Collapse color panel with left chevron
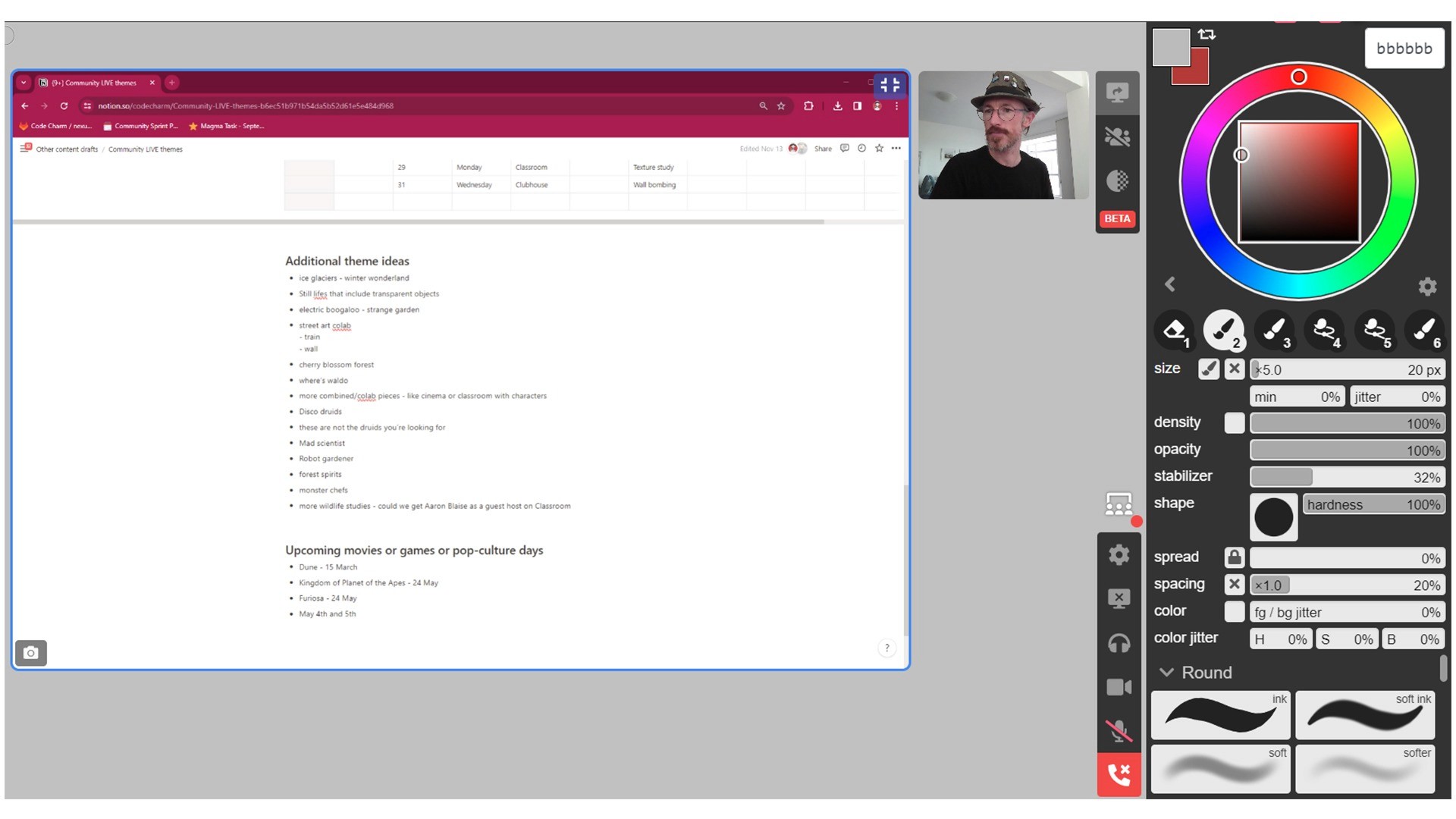This screenshot has height=819, width=1456. point(1170,284)
